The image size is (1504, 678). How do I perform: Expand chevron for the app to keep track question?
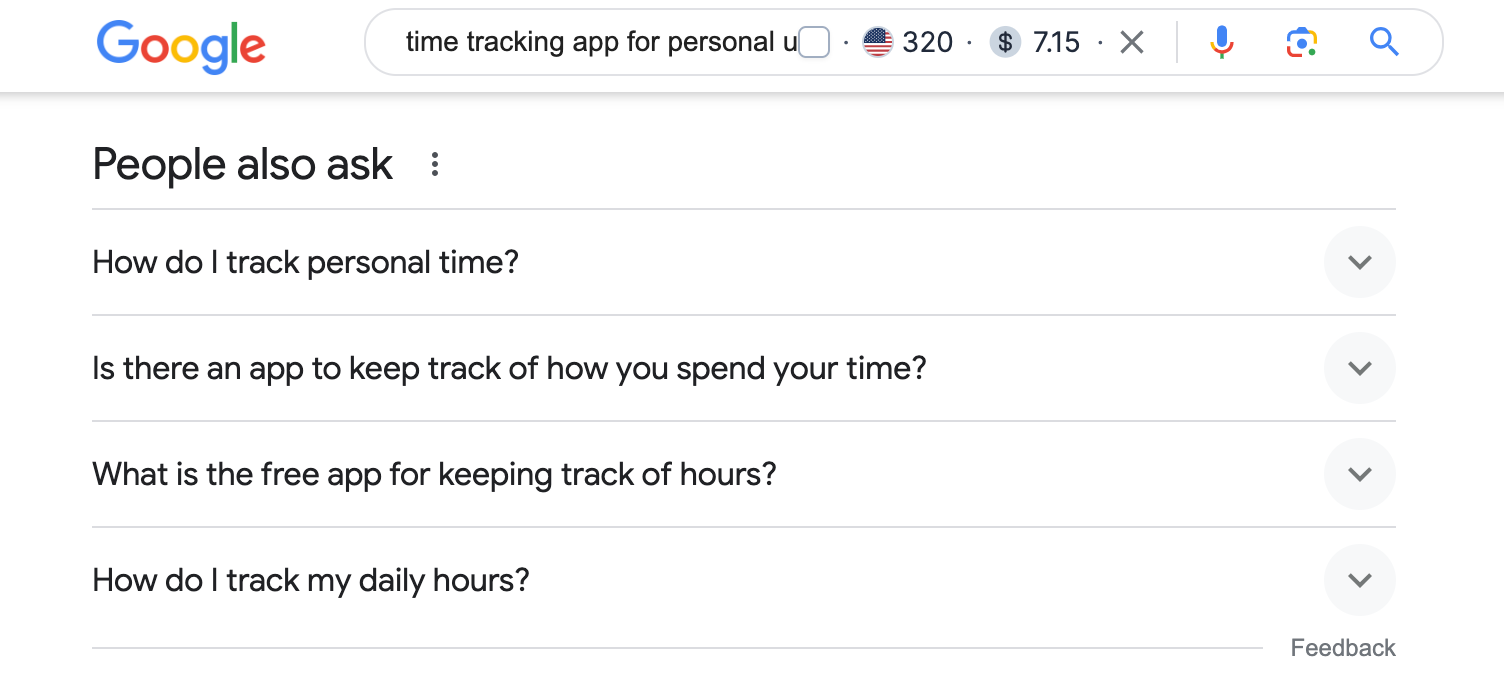[1359, 368]
